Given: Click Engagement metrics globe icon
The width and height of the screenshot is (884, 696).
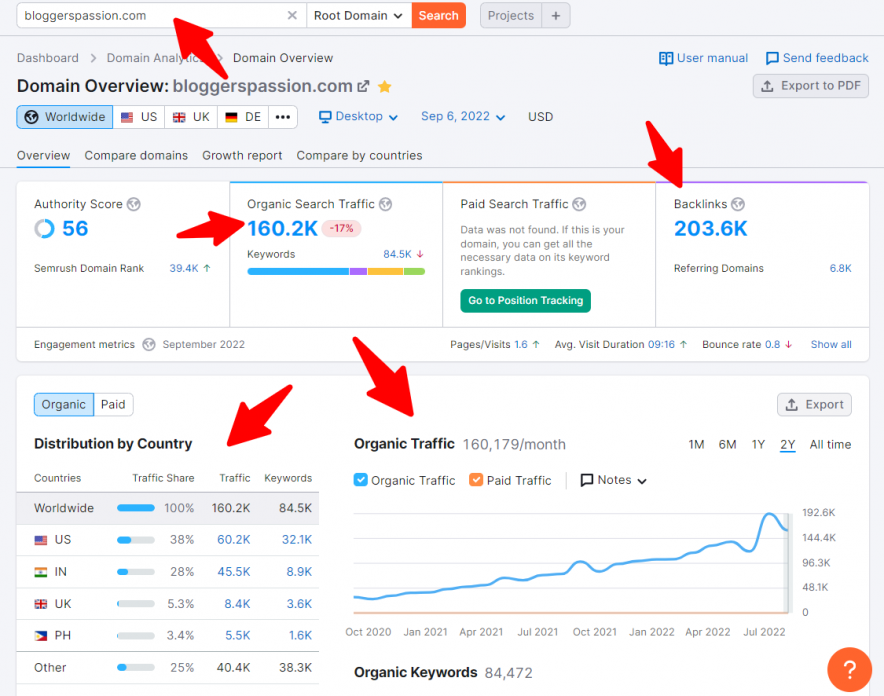Looking at the screenshot, I should [149, 344].
